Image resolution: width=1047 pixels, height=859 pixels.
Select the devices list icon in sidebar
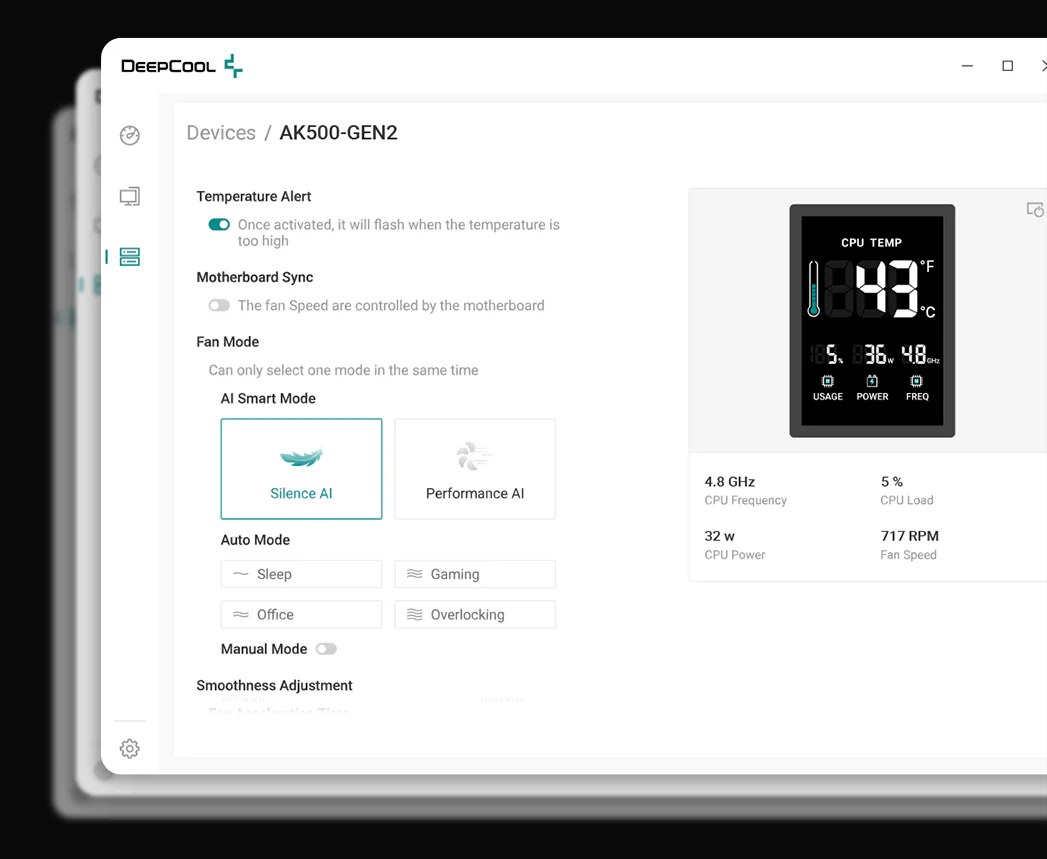(x=130, y=257)
